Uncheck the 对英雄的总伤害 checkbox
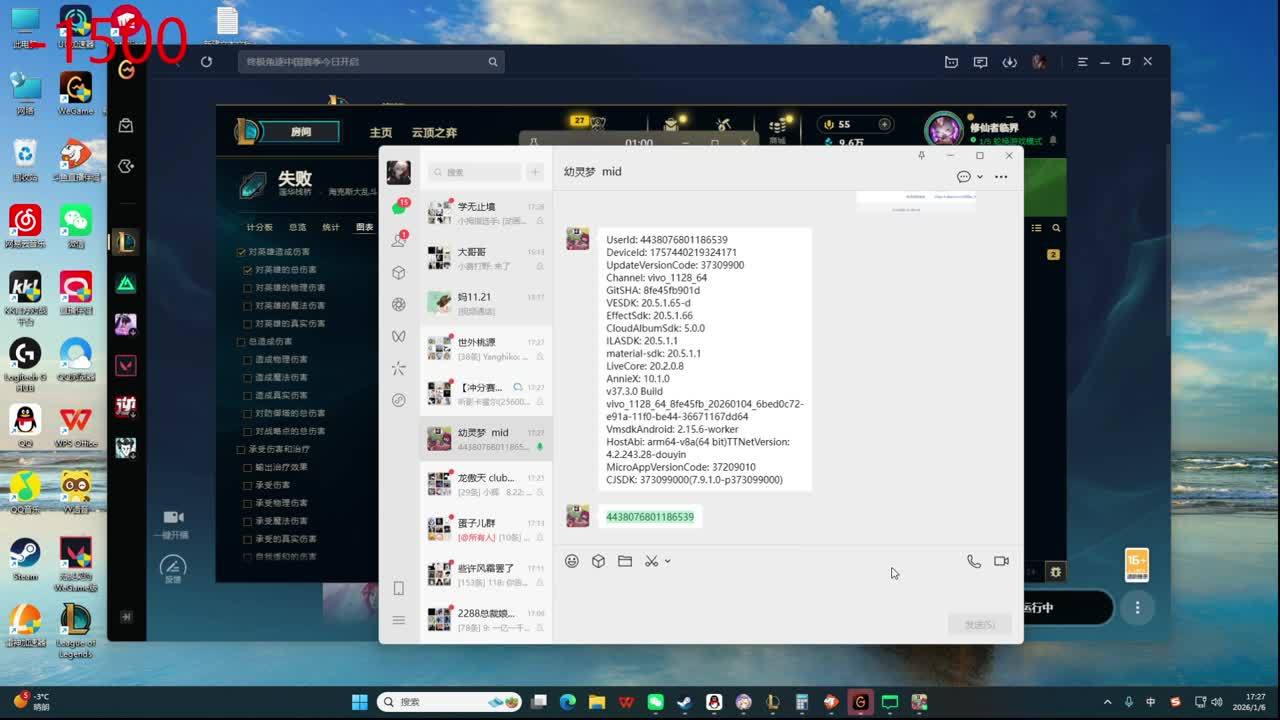The height and width of the screenshot is (720, 1280). click(x=248, y=270)
